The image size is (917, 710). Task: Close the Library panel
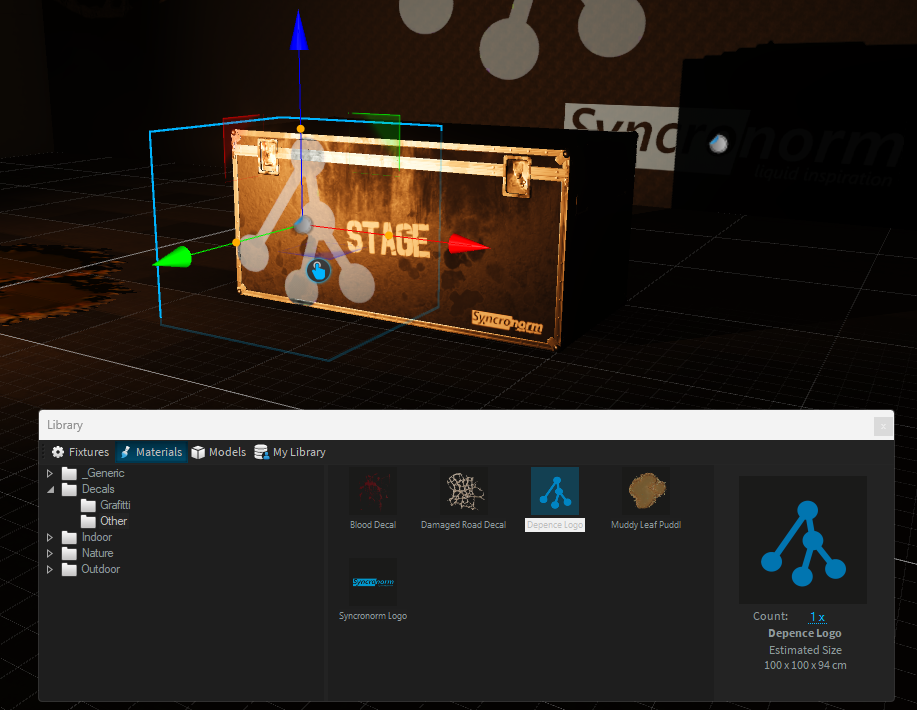[883, 426]
